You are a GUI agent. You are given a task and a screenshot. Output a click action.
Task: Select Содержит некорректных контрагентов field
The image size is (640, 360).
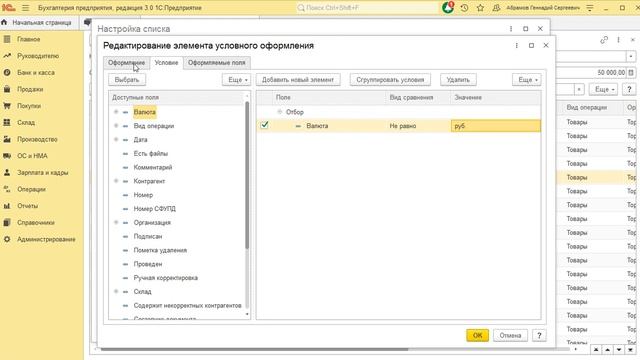tap(187, 305)
